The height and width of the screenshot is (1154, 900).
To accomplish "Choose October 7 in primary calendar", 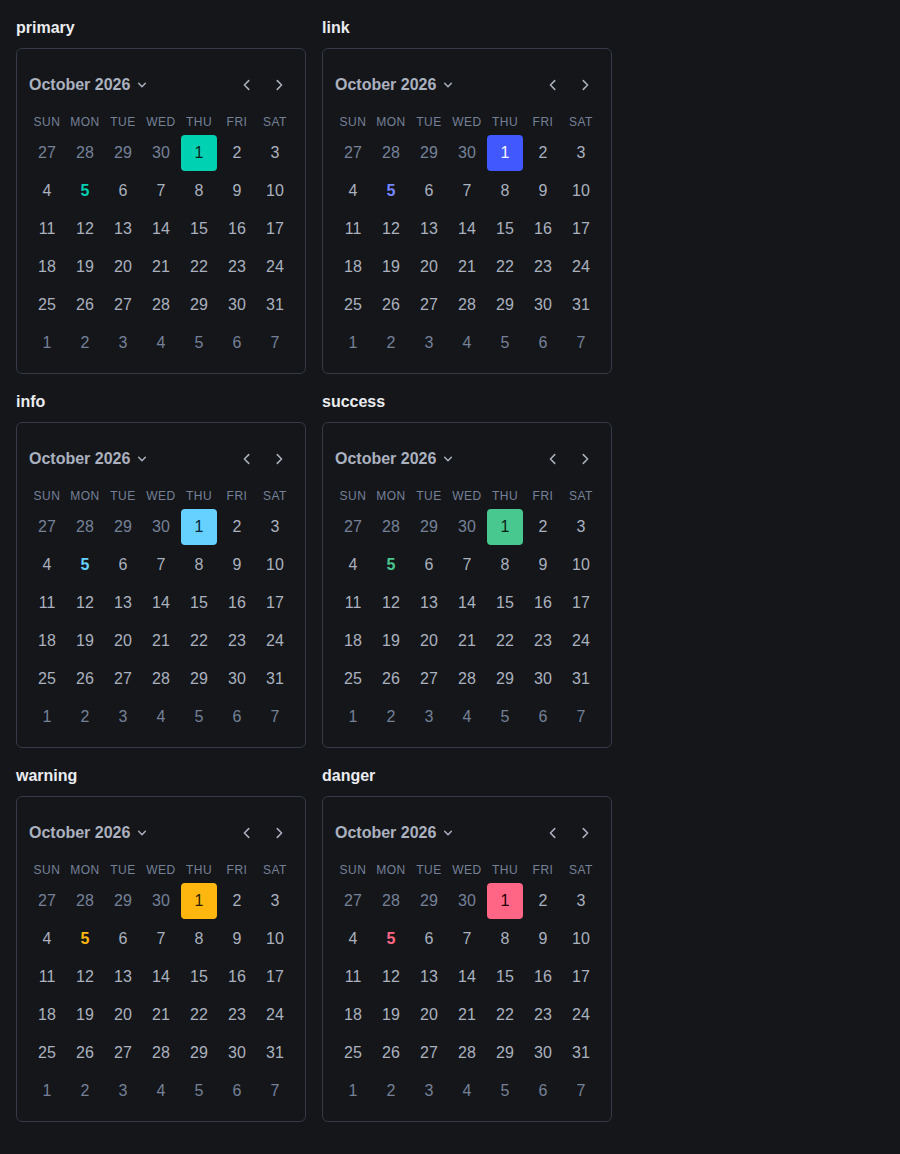I will point(160,191).
